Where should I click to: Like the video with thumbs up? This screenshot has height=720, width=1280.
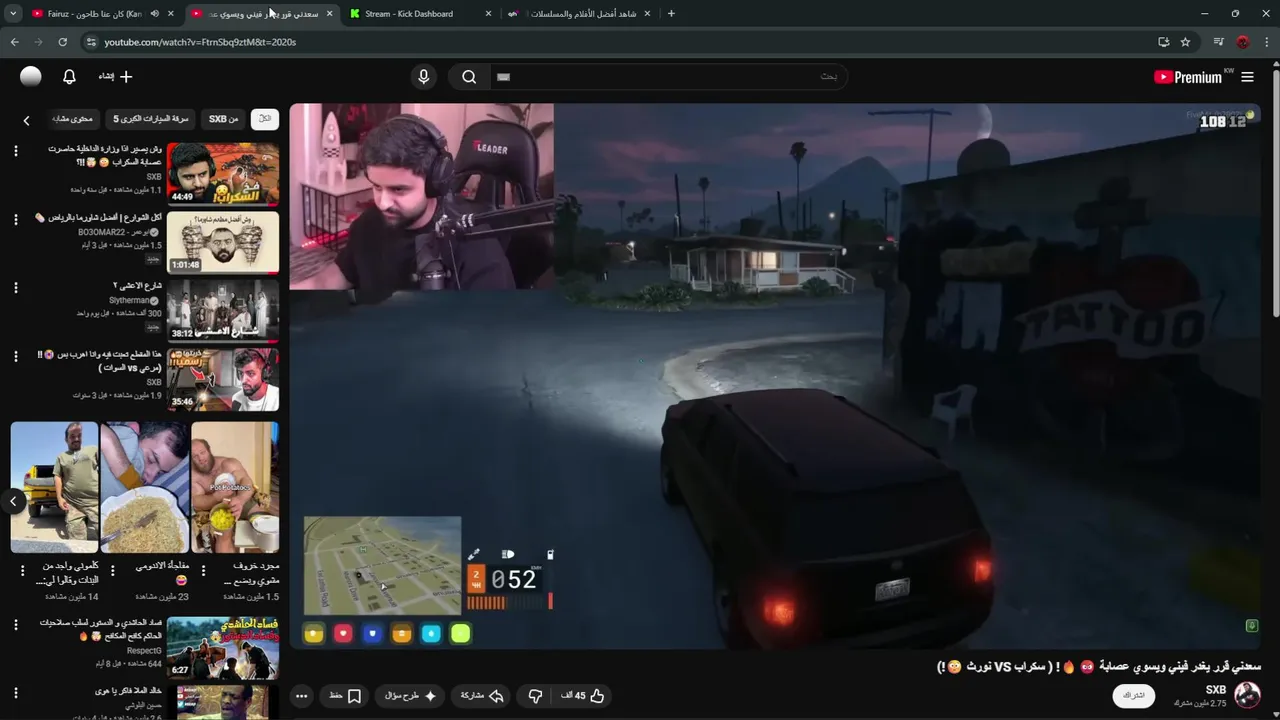click(x=583, y=696)
